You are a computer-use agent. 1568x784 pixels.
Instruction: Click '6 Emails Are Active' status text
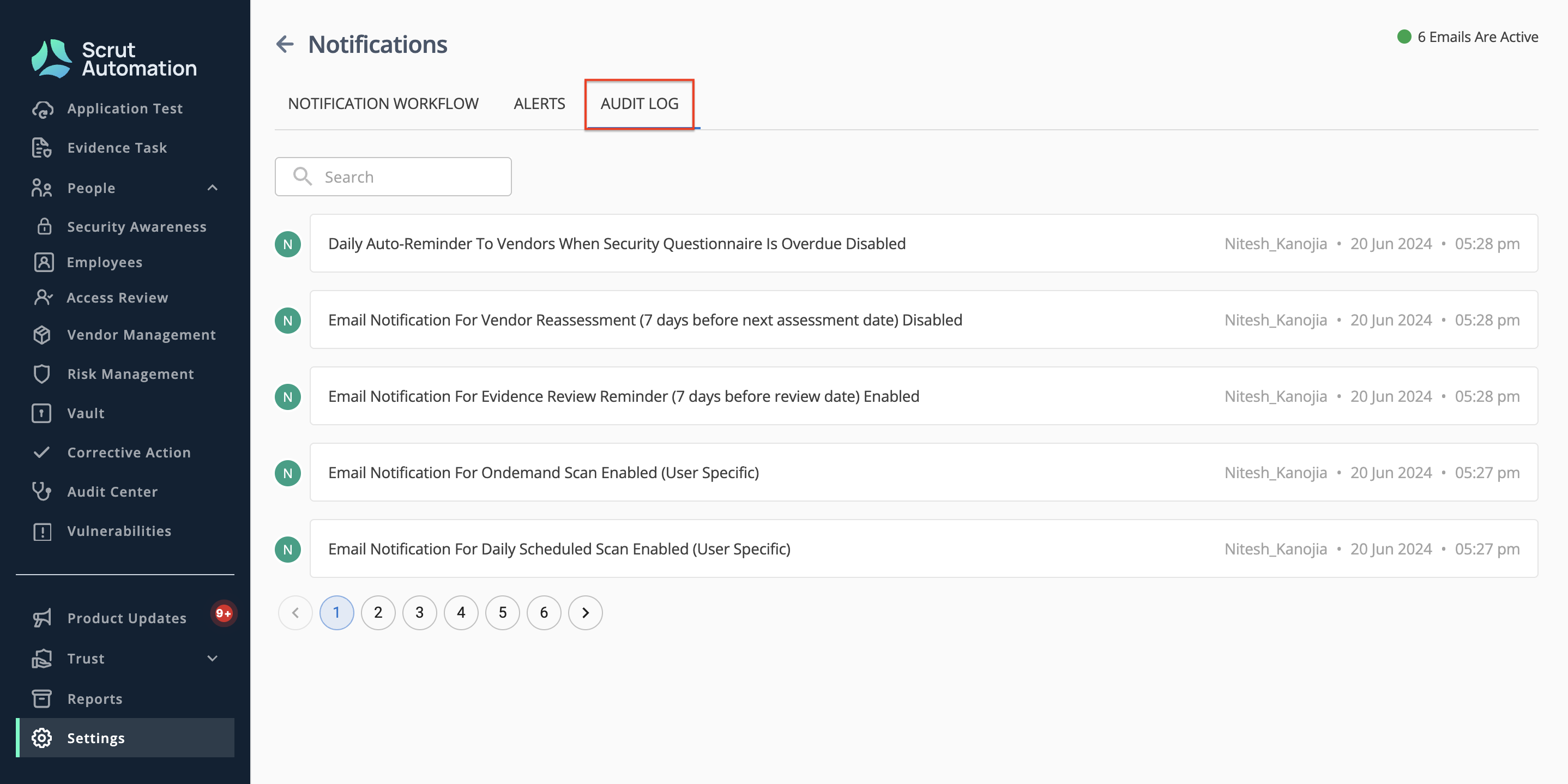click(1477, 37)
